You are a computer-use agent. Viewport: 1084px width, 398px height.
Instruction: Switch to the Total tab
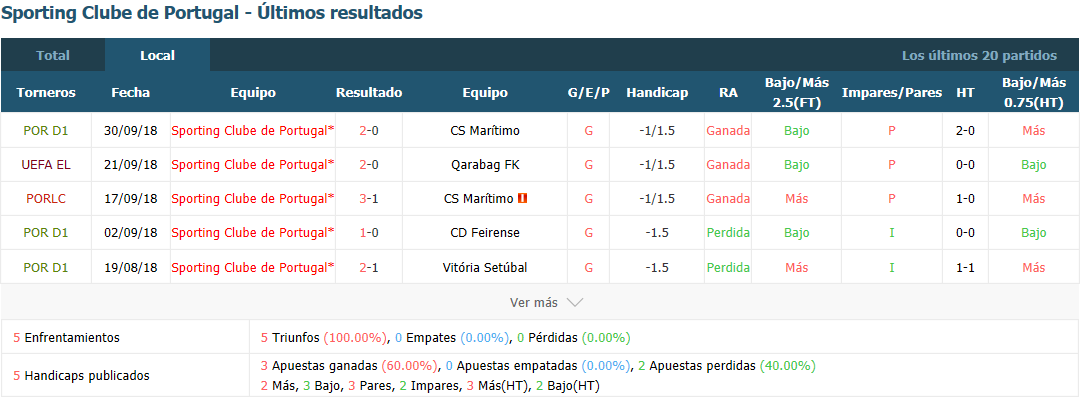[53, 55]
